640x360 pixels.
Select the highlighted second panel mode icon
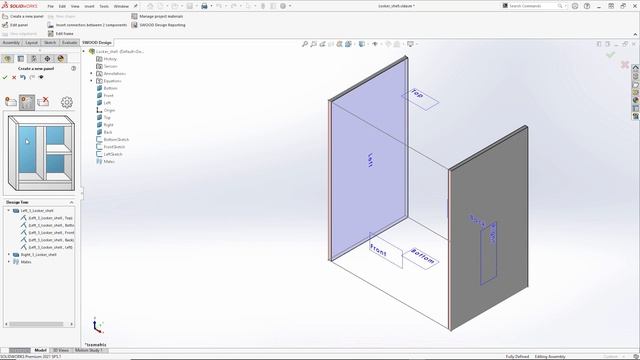pos(27,102)
